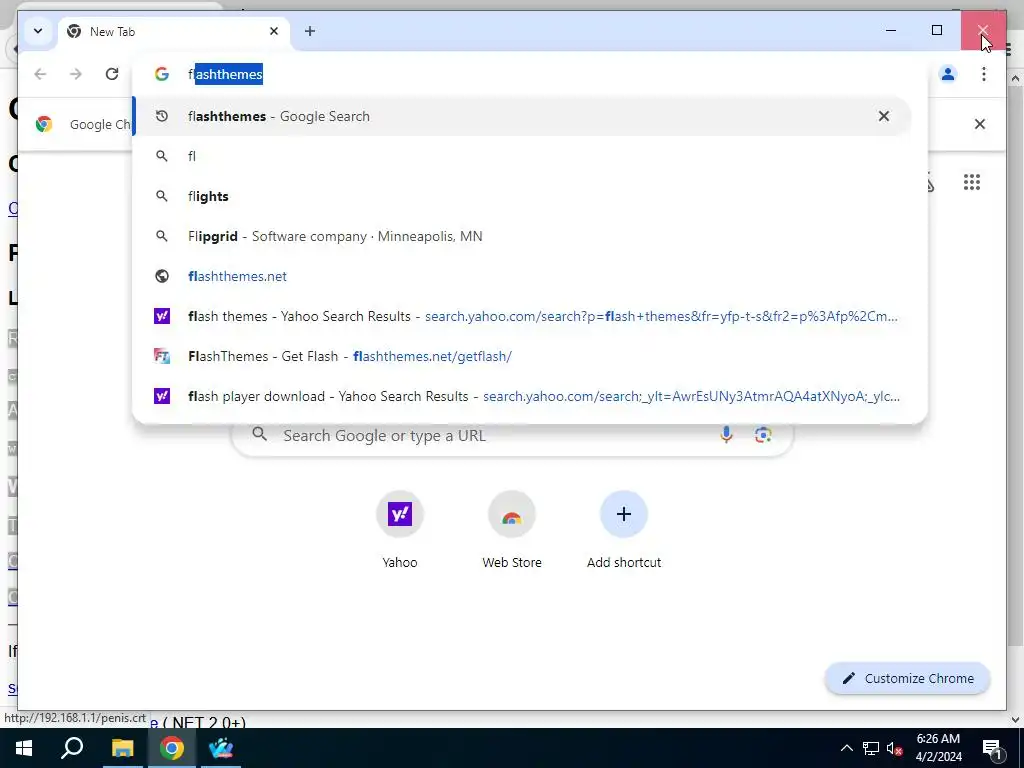Viewport: 1024px width, 768px height.
Task: Open a new tab with plus button
Action: 310,31
